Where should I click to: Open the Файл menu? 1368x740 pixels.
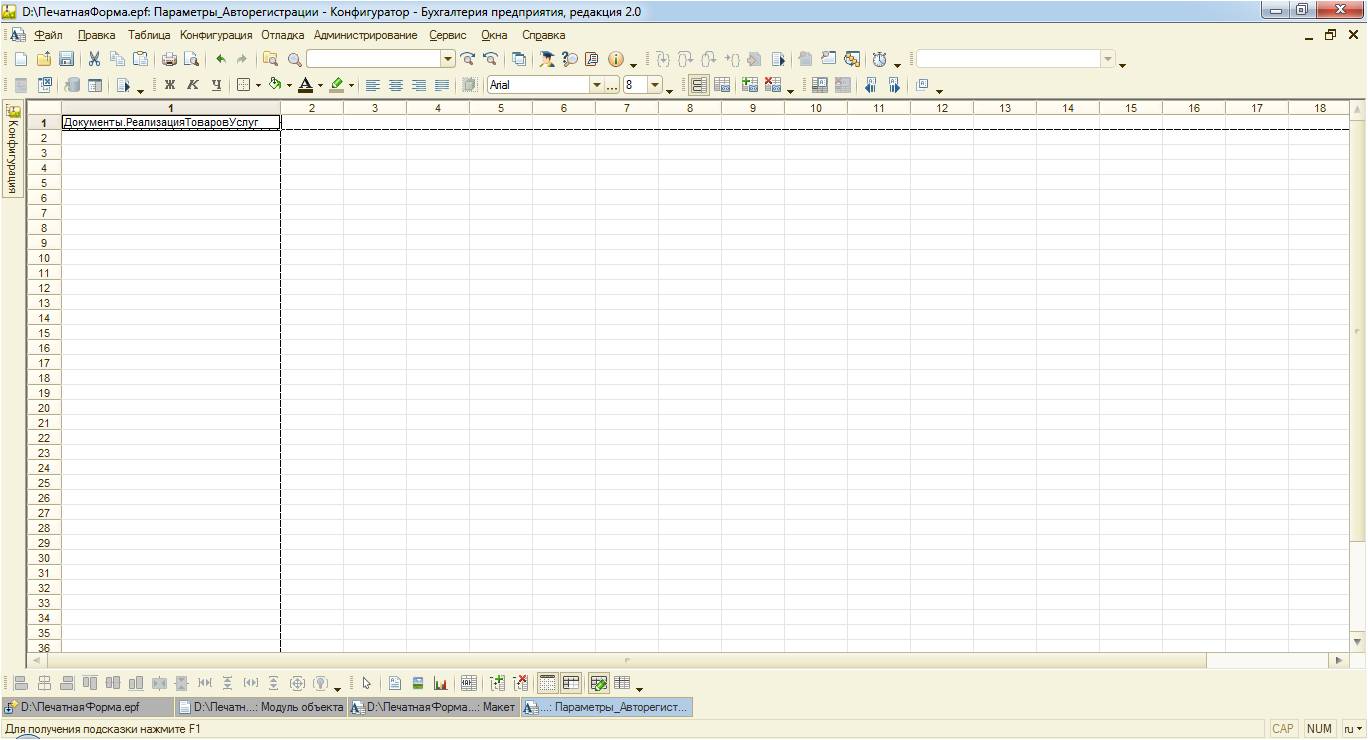[x=48, y=35]
